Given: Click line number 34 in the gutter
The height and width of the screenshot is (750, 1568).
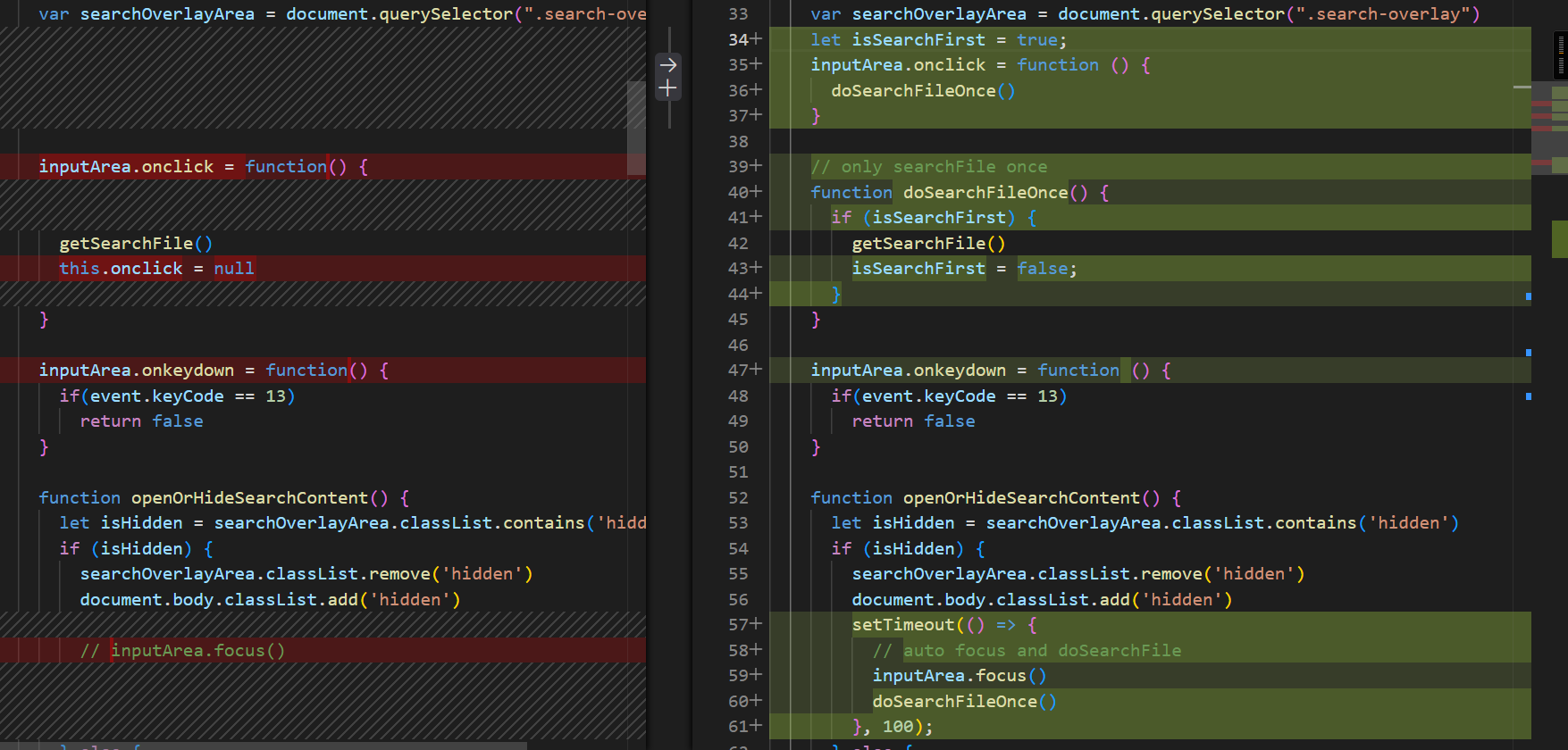Looking at the screenshot, I should click(738, 39).
